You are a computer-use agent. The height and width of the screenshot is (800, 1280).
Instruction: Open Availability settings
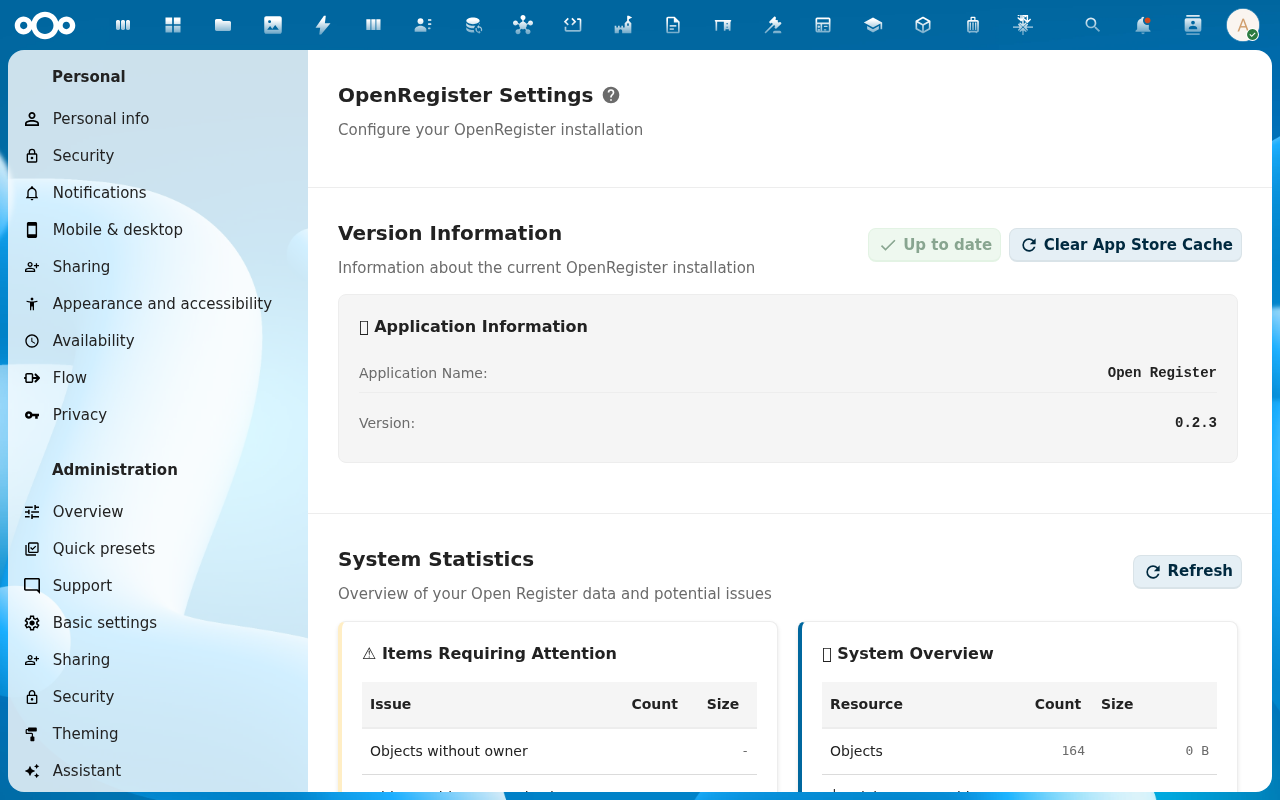point(158,340)
